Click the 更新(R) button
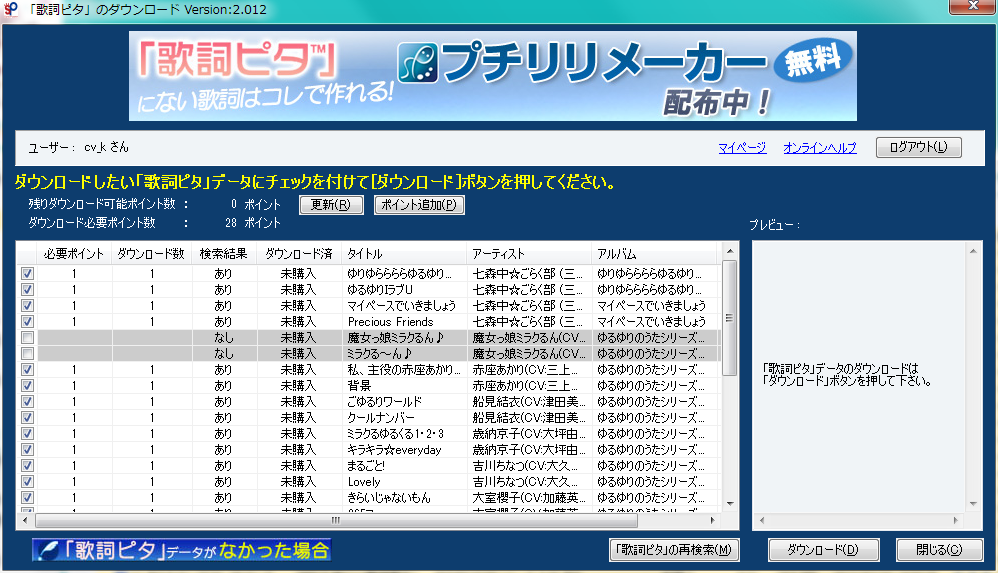Image resolution: width=998 pixels, height=573 pixels. coord(331,205)
